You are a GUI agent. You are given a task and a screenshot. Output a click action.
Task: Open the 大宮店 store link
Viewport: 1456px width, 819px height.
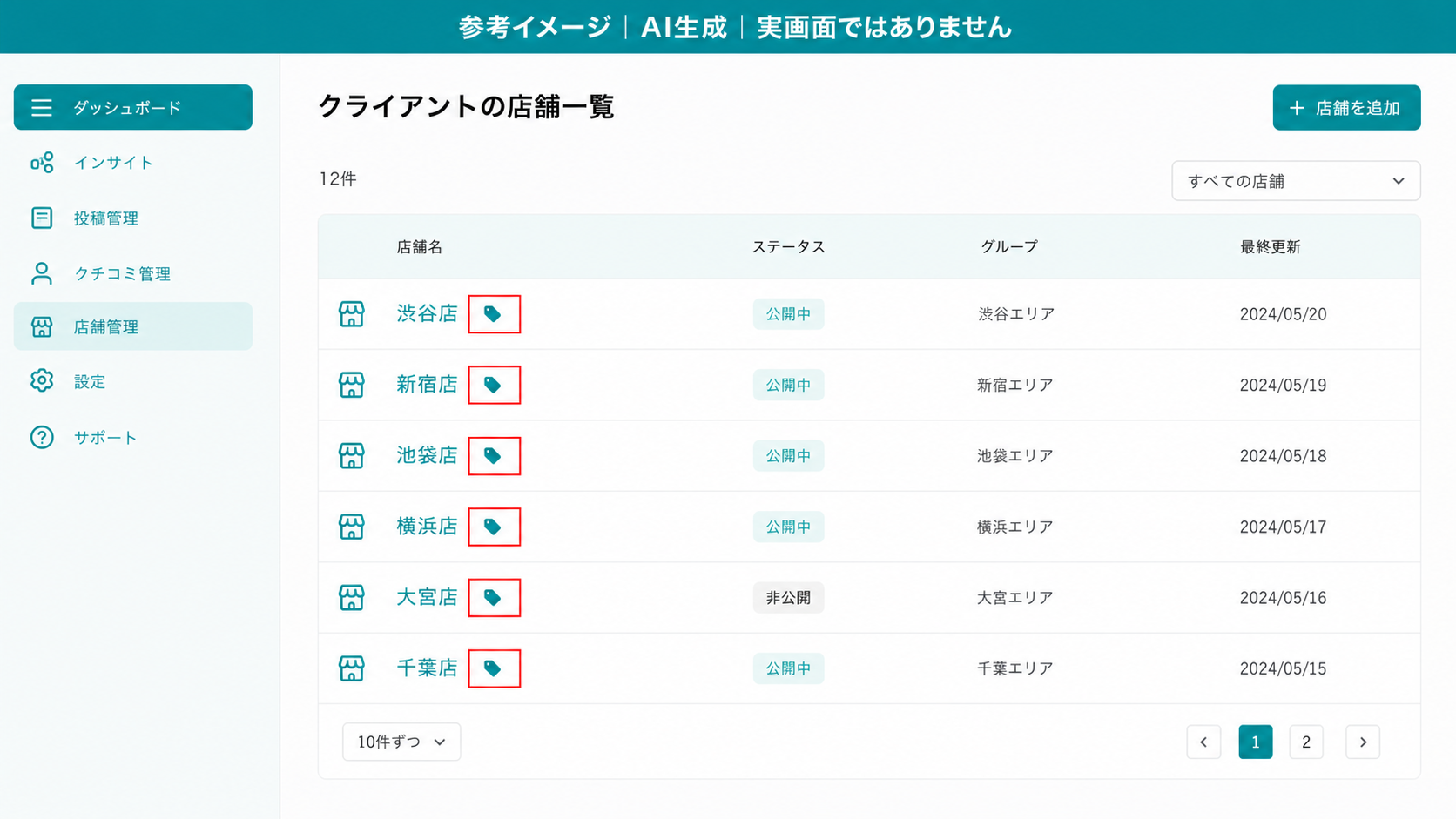click(x=427, y=597)
